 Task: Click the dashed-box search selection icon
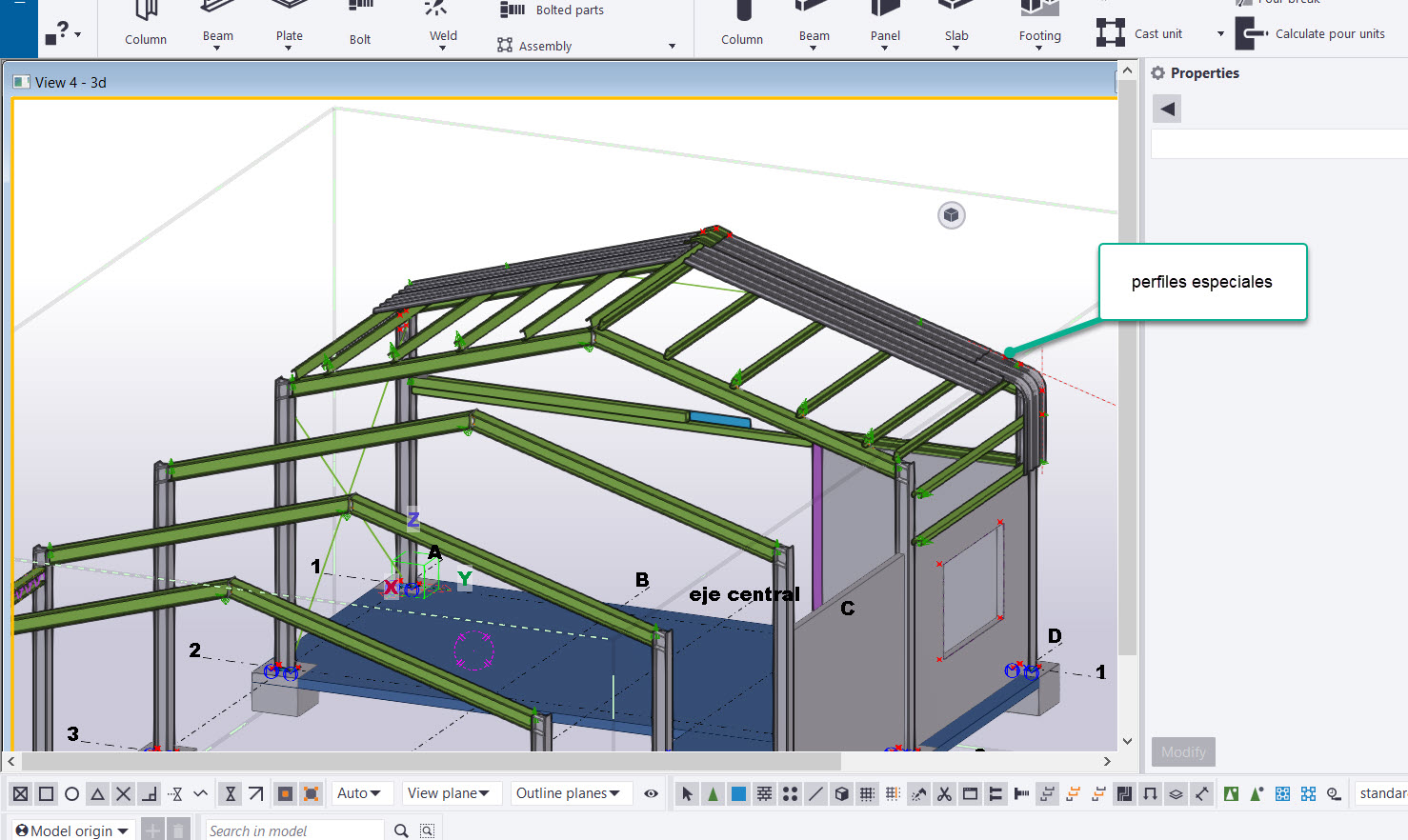pyautogui.click(x=428, y=830)
